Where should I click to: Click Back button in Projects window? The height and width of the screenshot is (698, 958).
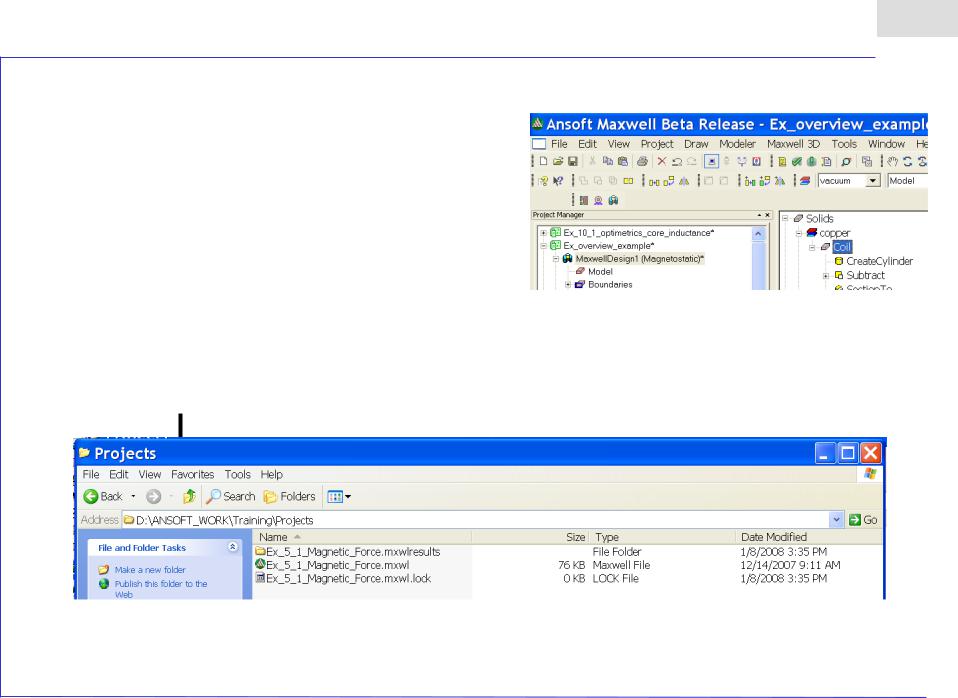(103, 496)
